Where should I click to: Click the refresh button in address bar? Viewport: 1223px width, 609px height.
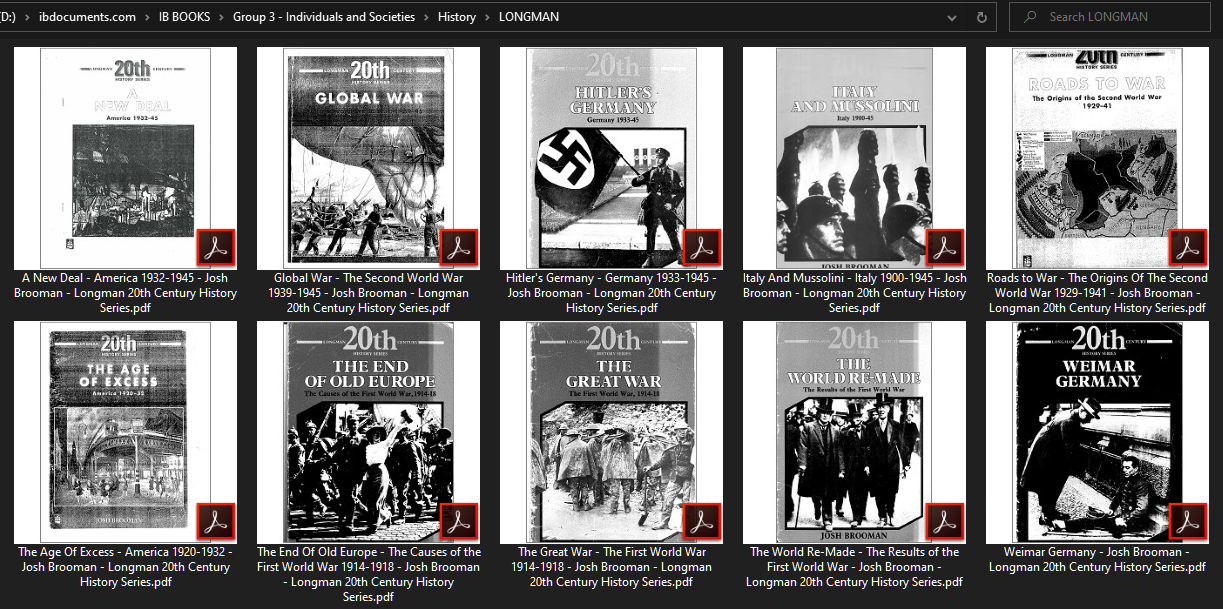(x=981, y=17)
